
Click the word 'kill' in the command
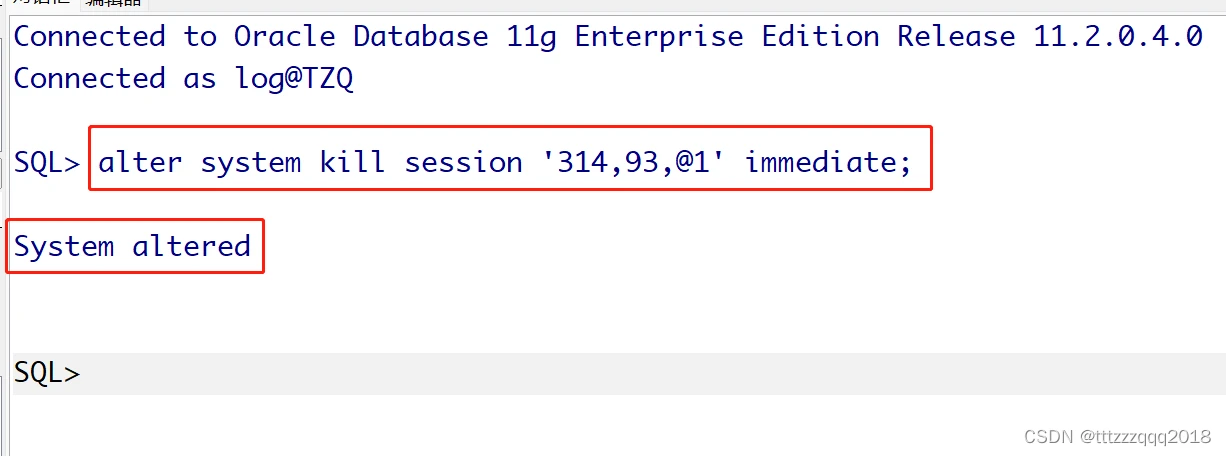(x=352, y=162)
